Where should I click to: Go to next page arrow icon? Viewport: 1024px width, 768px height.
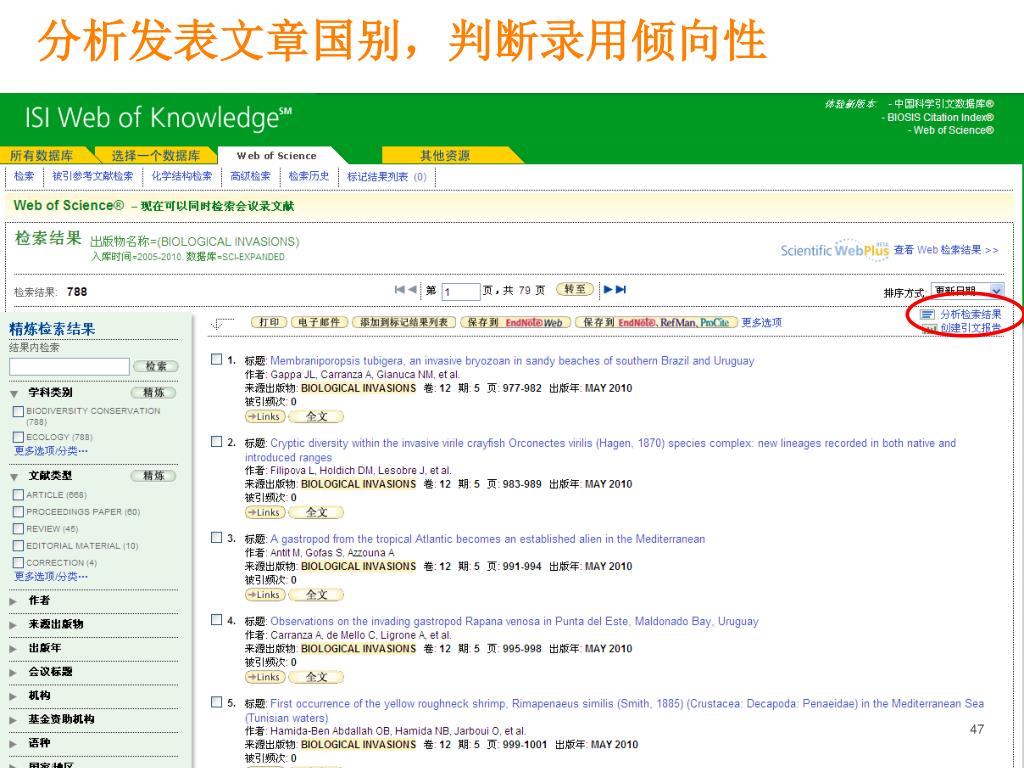click(x=608, y=289)
